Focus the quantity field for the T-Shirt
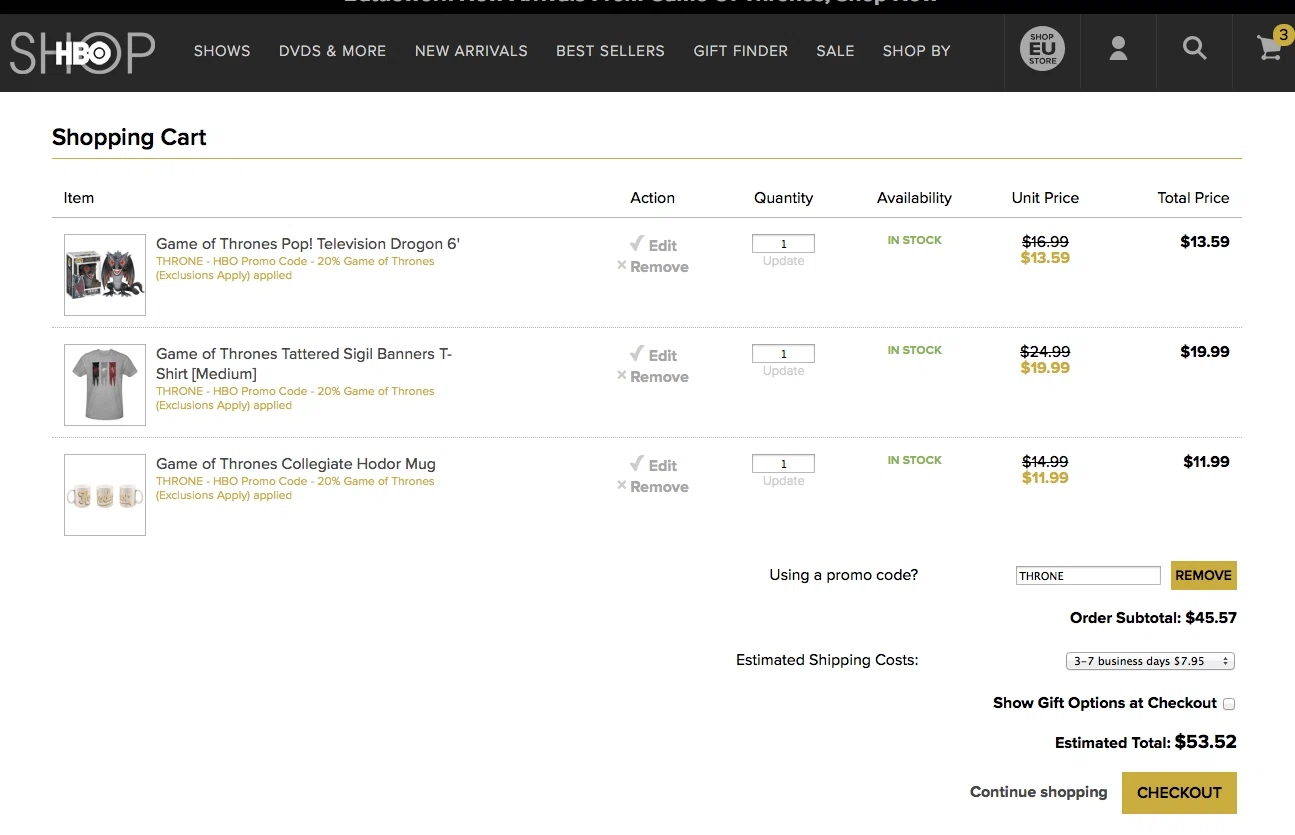The image size is (1295, 835). pyautogui.click(x=783, y=353)
